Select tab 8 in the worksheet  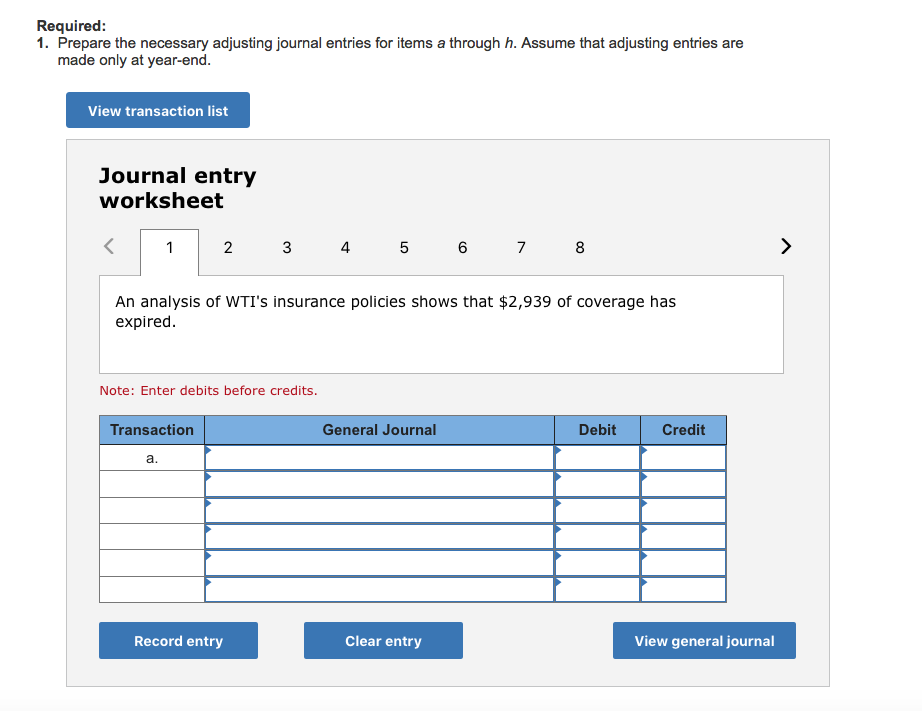579,247
